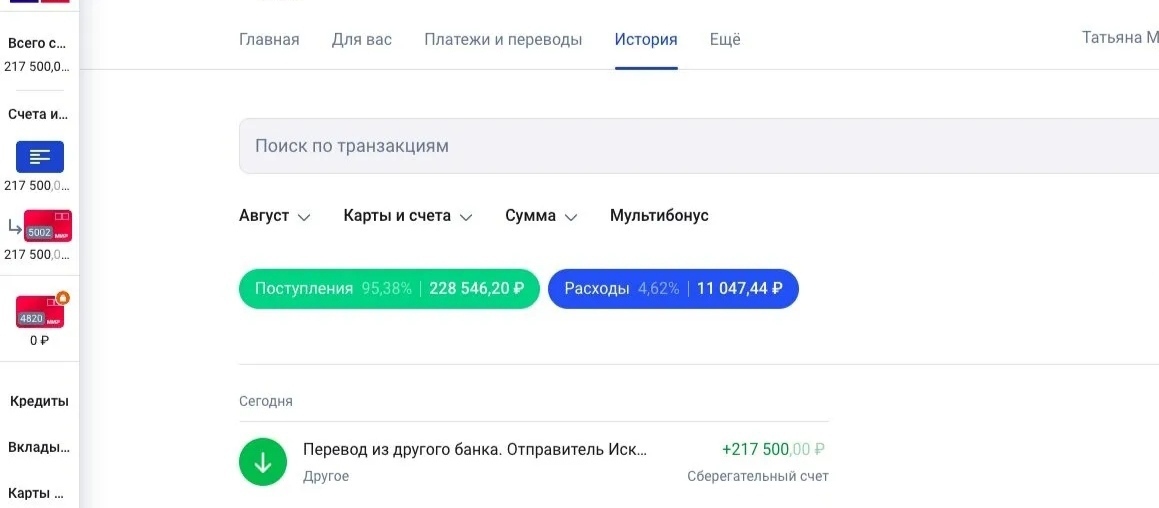The width and height of the screenshot is (1159, 508).
Task: Focus the Поиск по транзакциям search field
Action: pos(690,146)
